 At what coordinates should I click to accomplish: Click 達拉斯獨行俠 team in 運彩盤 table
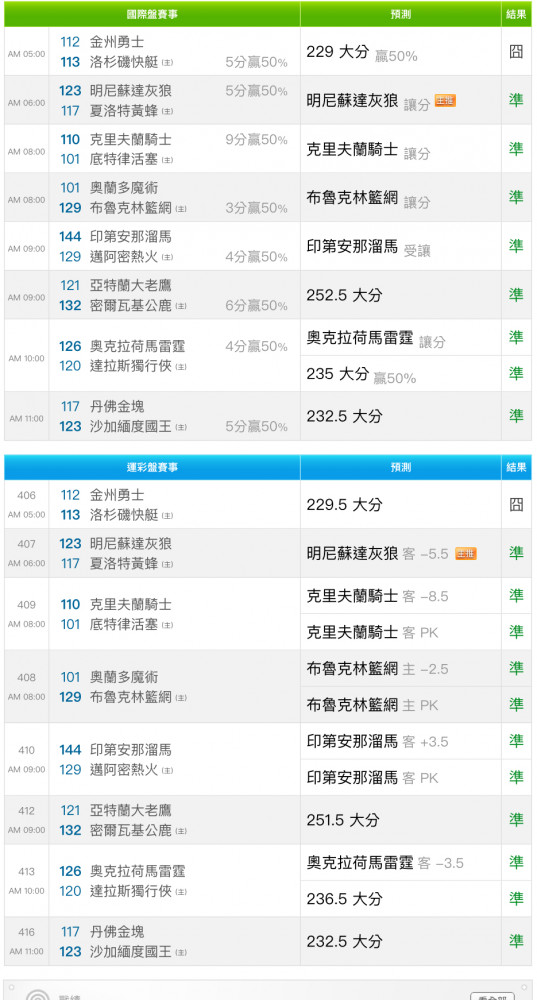(x=131, y=891)
